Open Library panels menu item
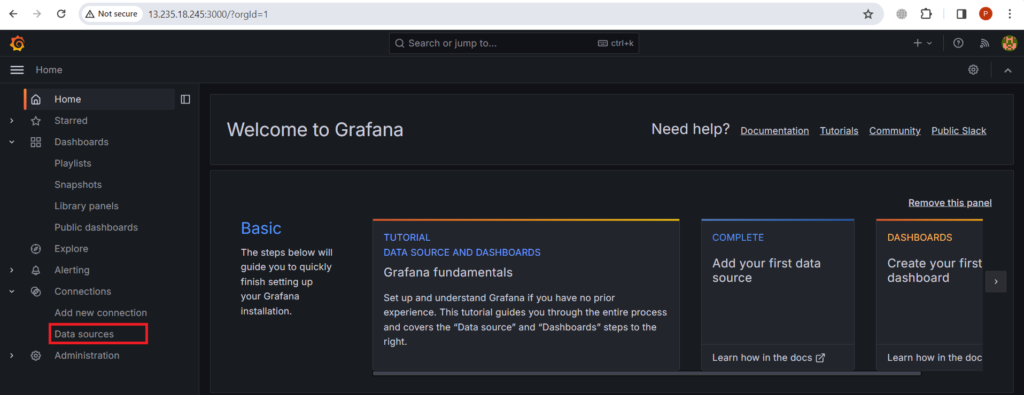The width and height of the screenshot is (1024, 395). [x=86, y=206]
